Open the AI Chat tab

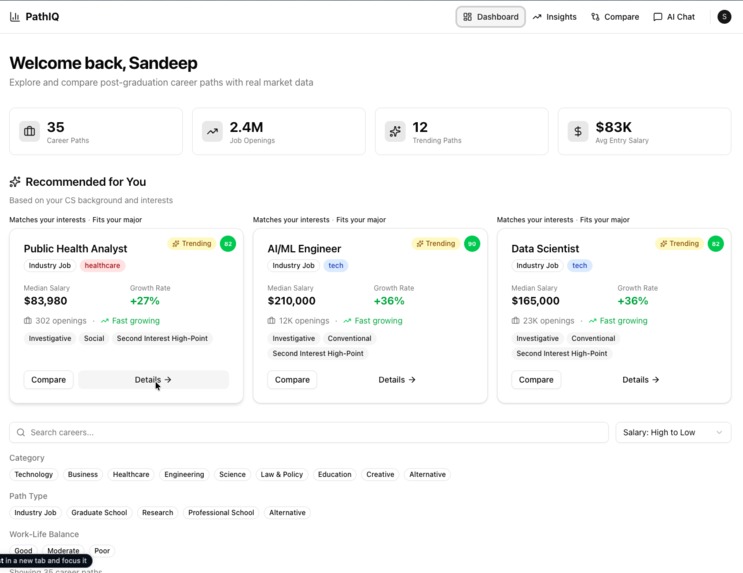coord(674,17)
